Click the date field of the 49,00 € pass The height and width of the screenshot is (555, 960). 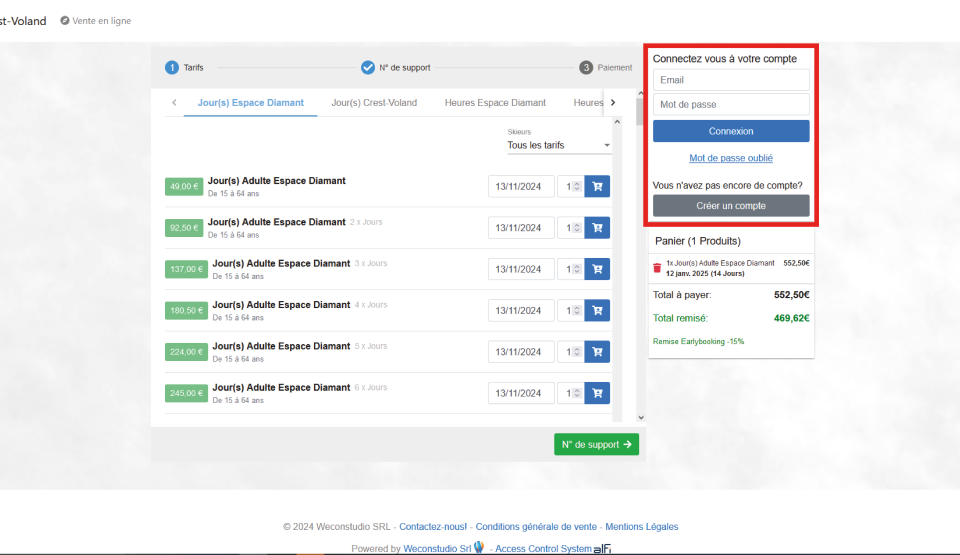pos(521,186)
